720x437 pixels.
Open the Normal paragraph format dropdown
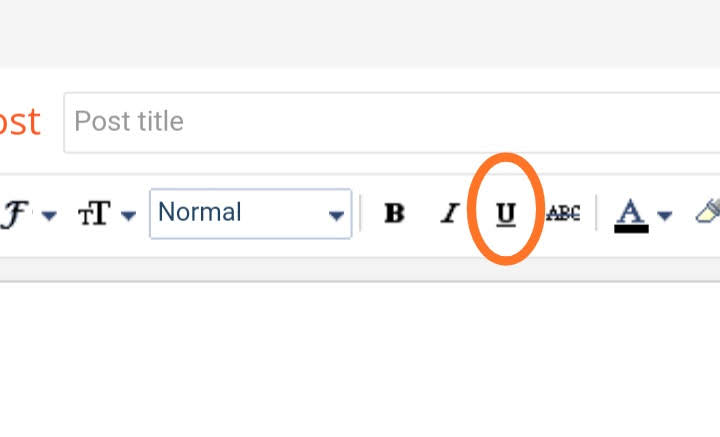(250, 213)
